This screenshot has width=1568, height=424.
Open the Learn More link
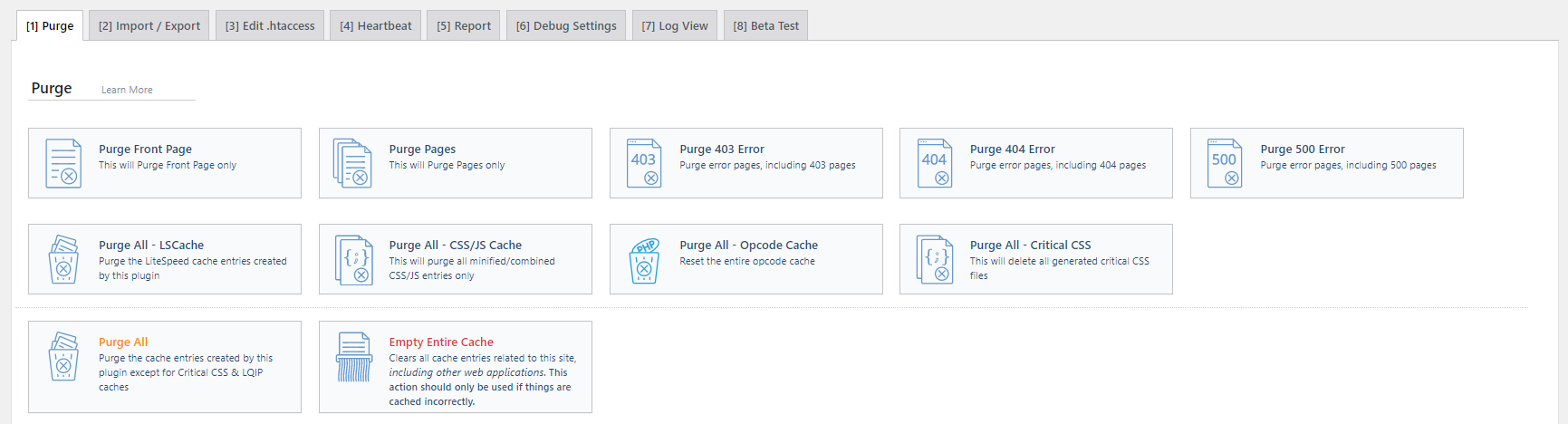[x=127, y=90]
